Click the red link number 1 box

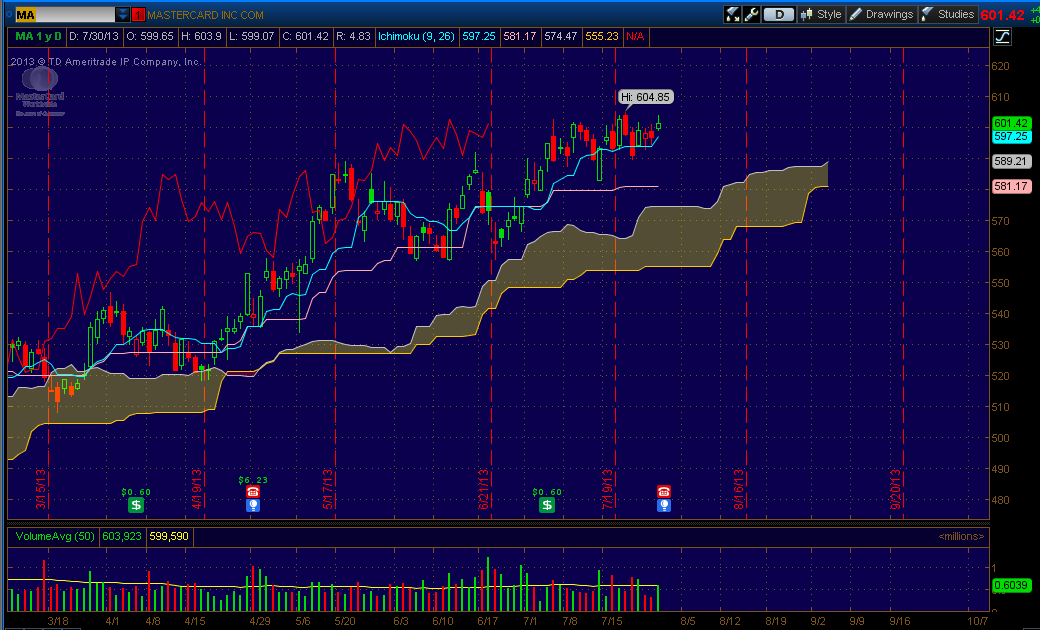138,15
